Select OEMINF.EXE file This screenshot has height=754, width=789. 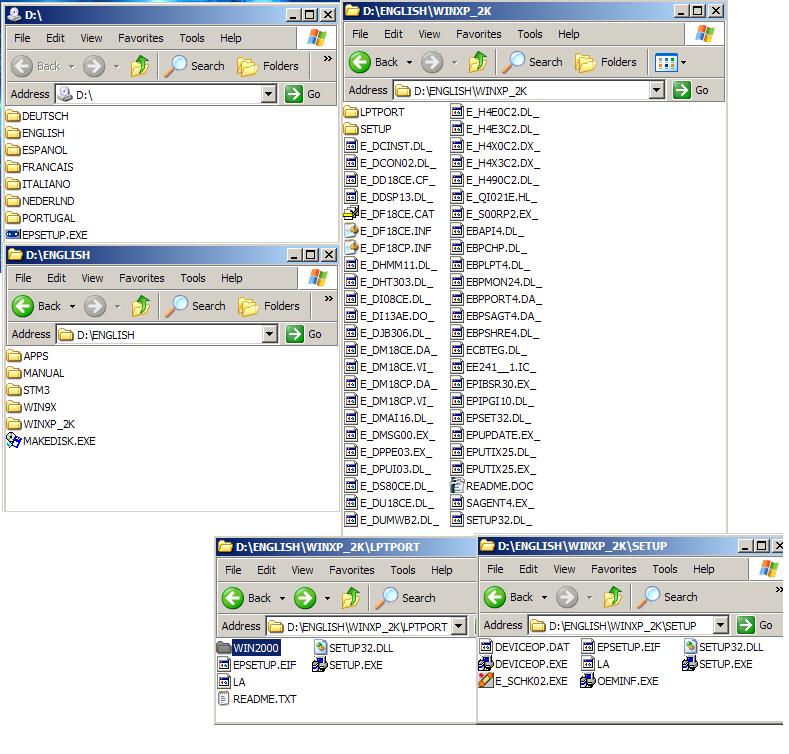(620, 682)
